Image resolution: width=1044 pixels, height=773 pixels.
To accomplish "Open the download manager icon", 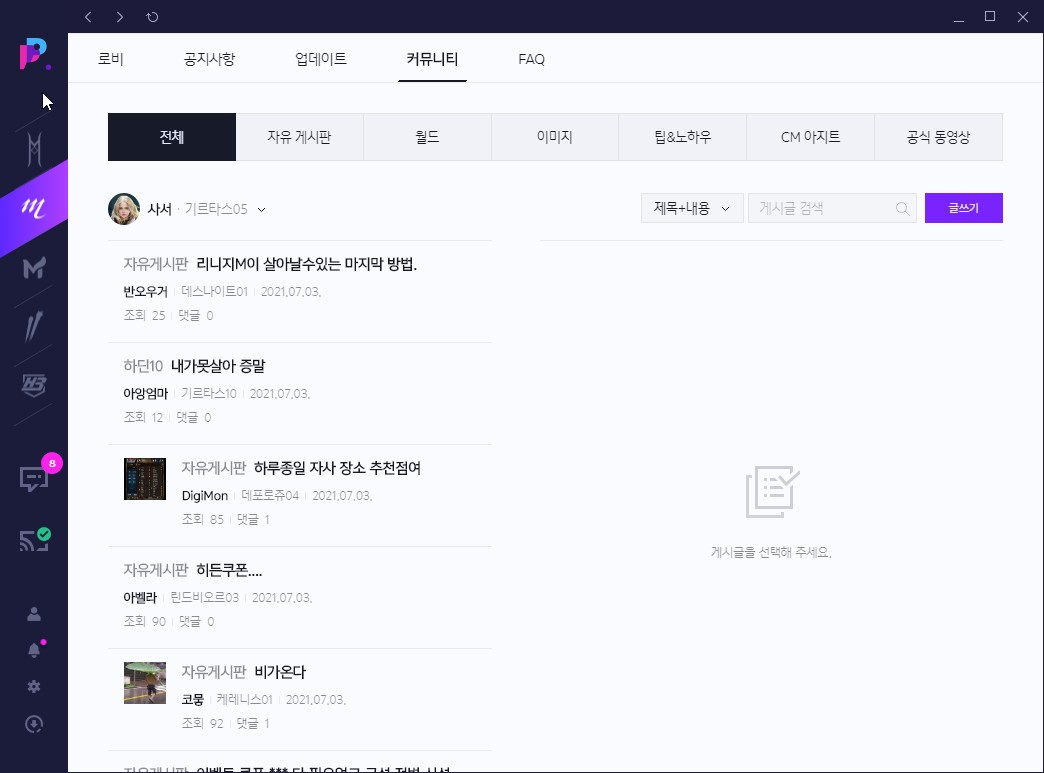I will [34, 724].
